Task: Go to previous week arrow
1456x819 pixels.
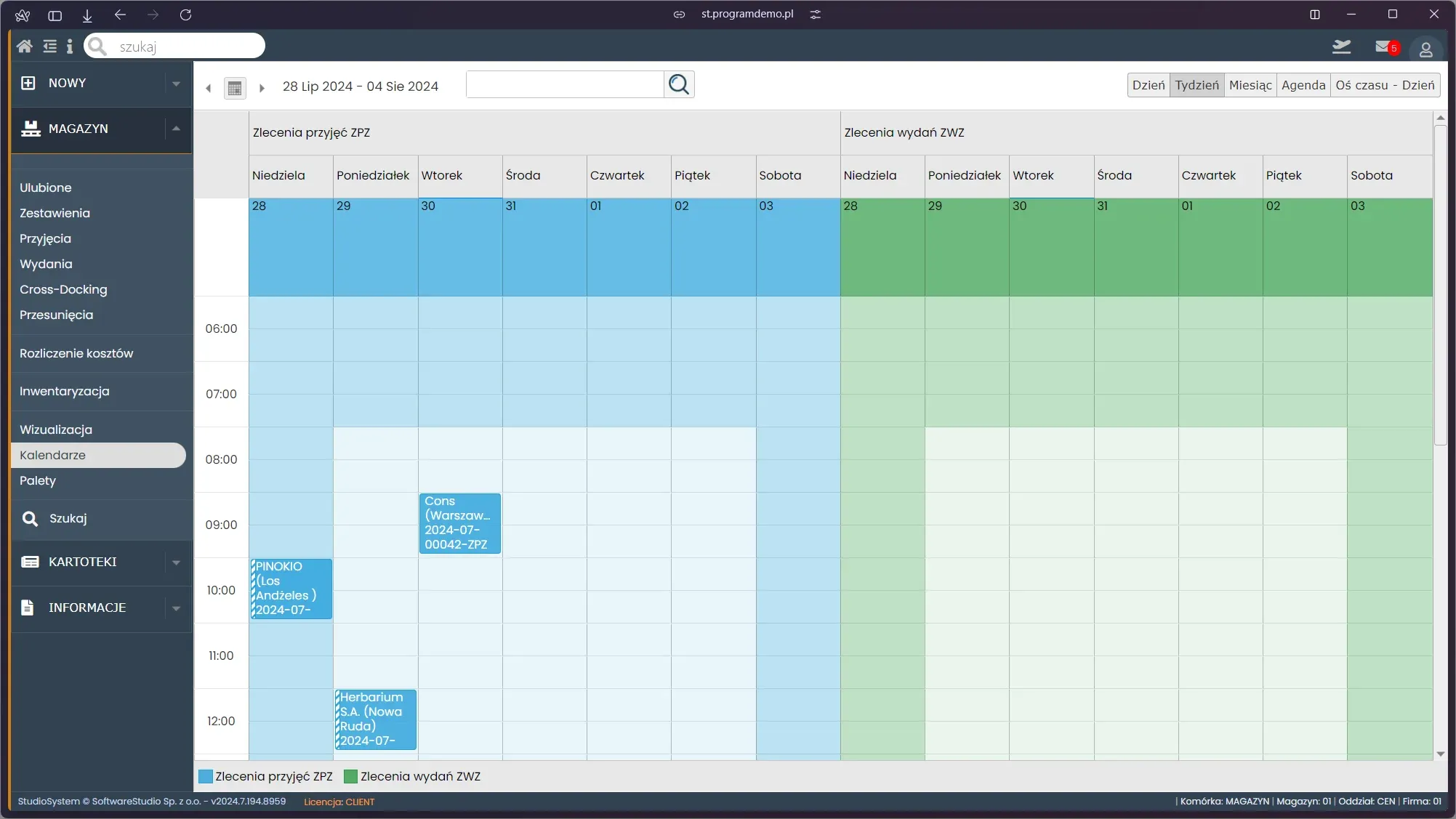Action: [209, 88]
